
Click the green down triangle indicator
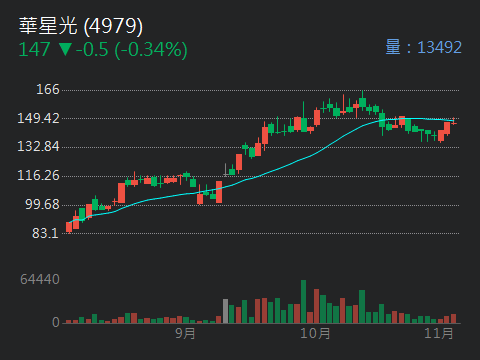[65, 49]
